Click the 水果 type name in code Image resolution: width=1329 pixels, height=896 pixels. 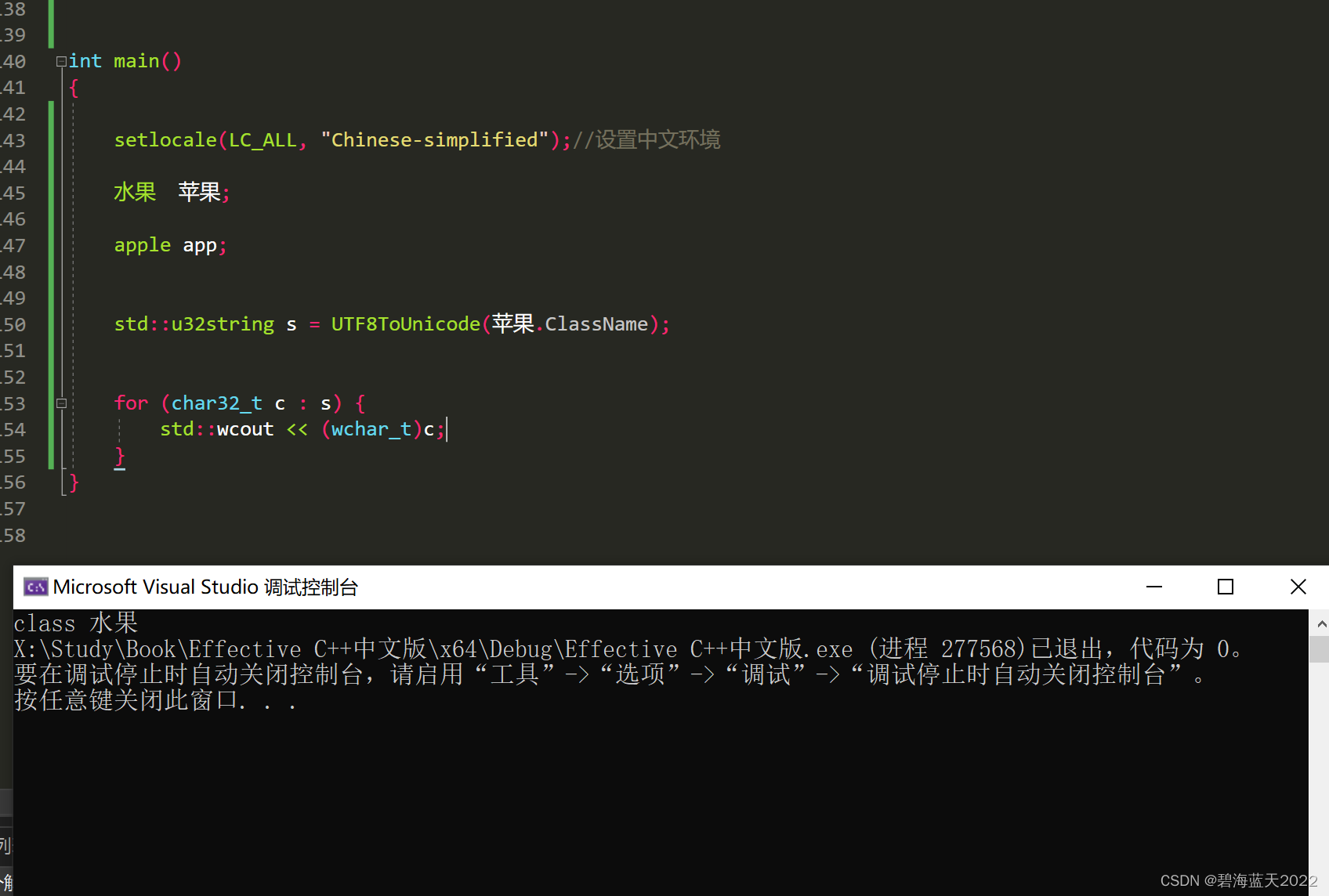click(x=135, y=193)
